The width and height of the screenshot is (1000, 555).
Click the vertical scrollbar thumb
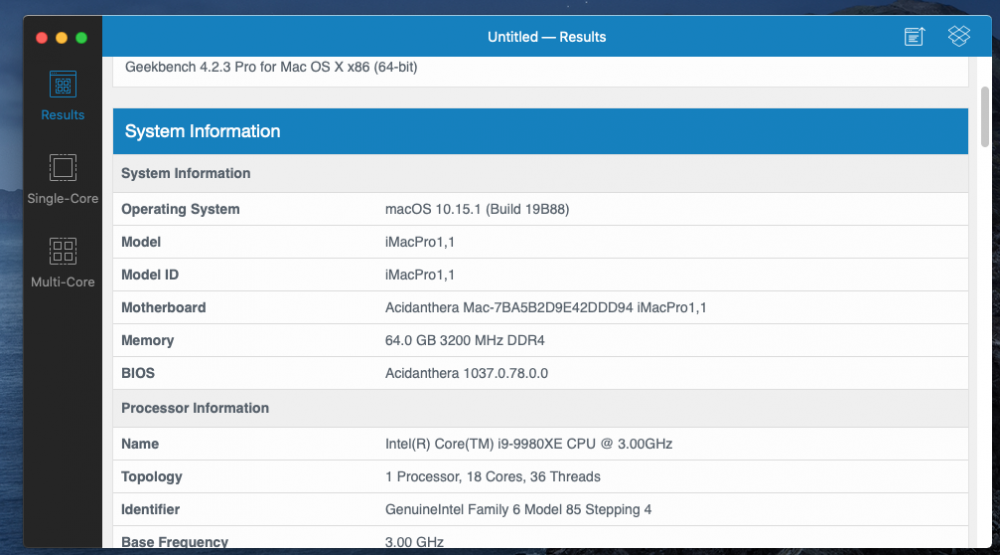[x=985, y=117]
